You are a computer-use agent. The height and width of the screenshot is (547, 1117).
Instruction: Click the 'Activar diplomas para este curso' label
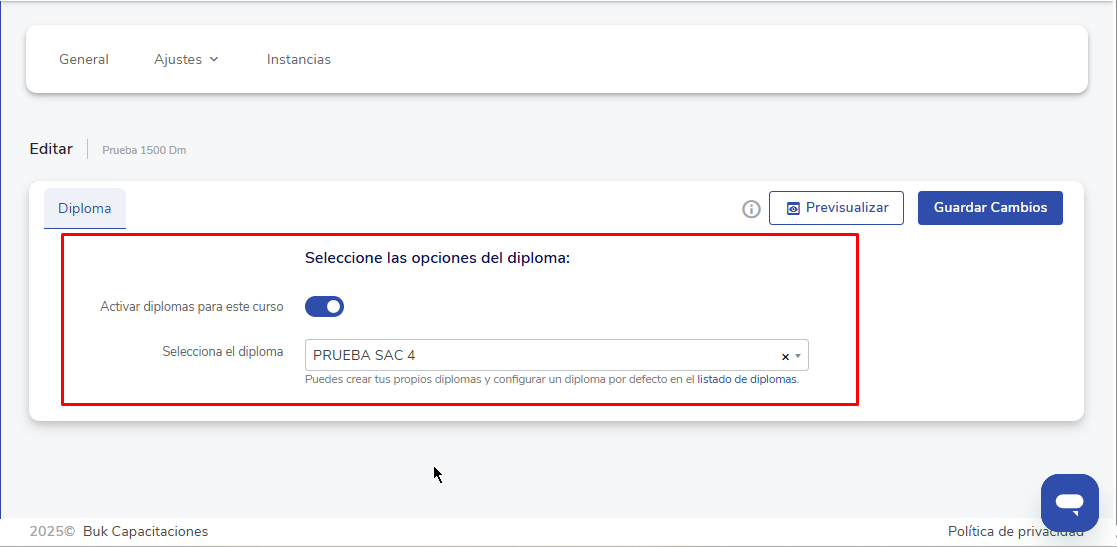[192, 307]
